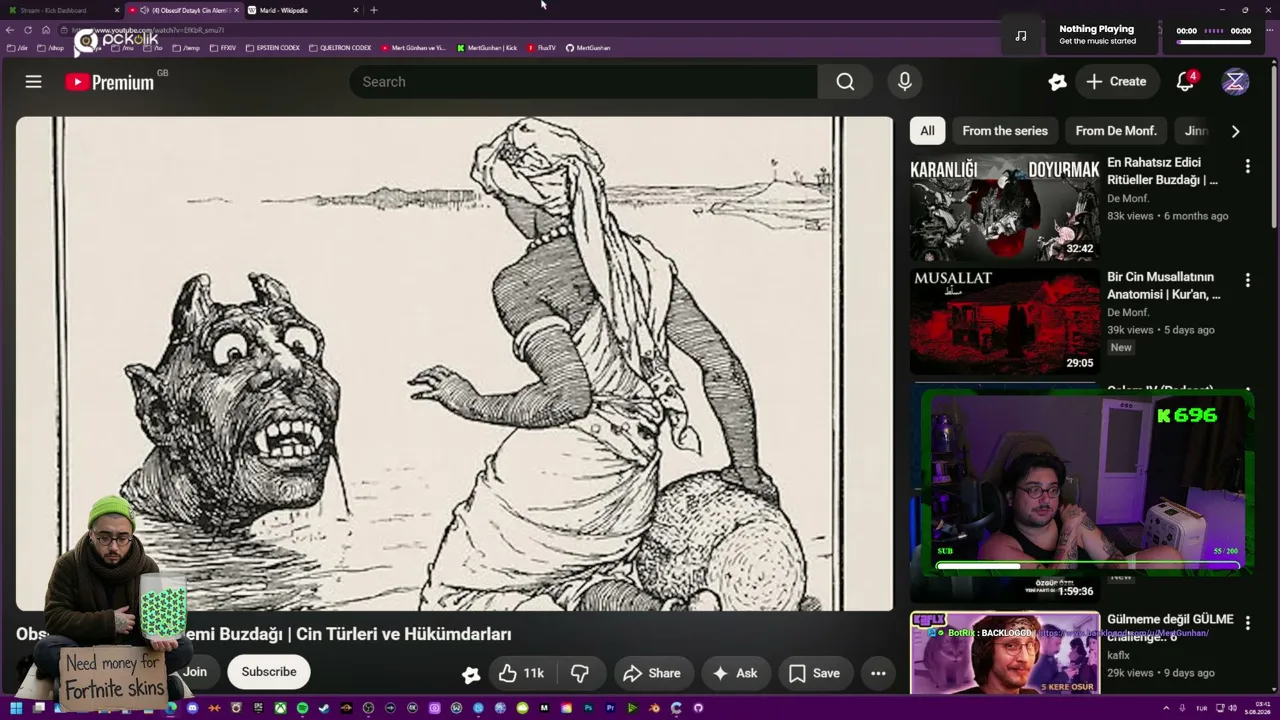This screenshot has height=720, width=1280.
Task: Like the video with thumbs up
Action: (521, 673)
